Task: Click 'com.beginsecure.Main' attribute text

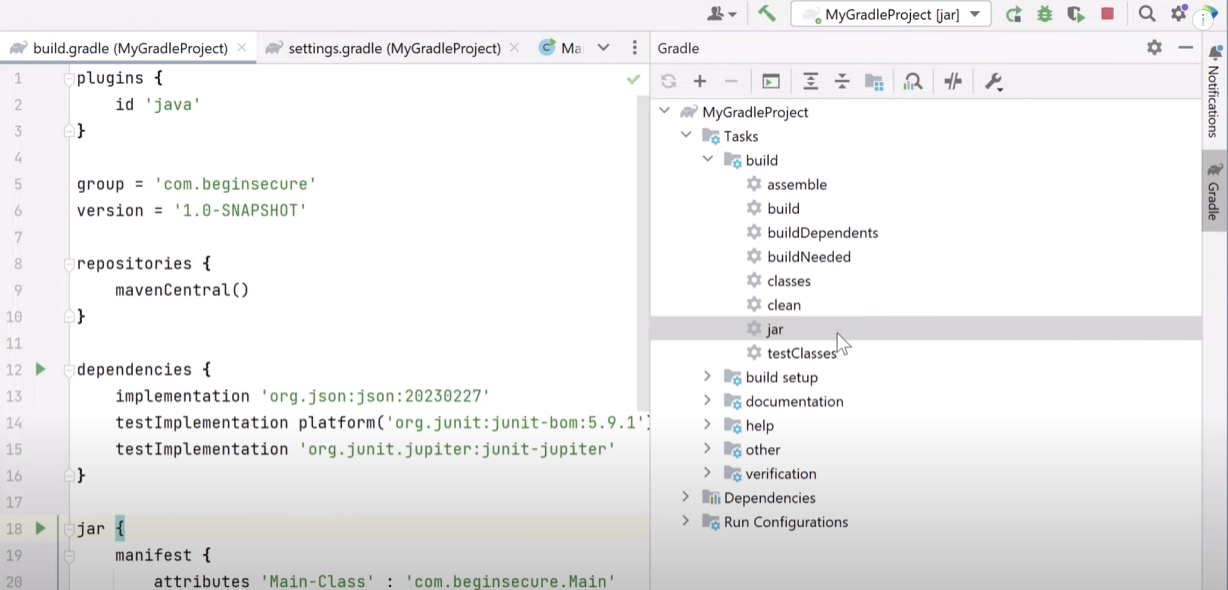Action: (509, 581)
